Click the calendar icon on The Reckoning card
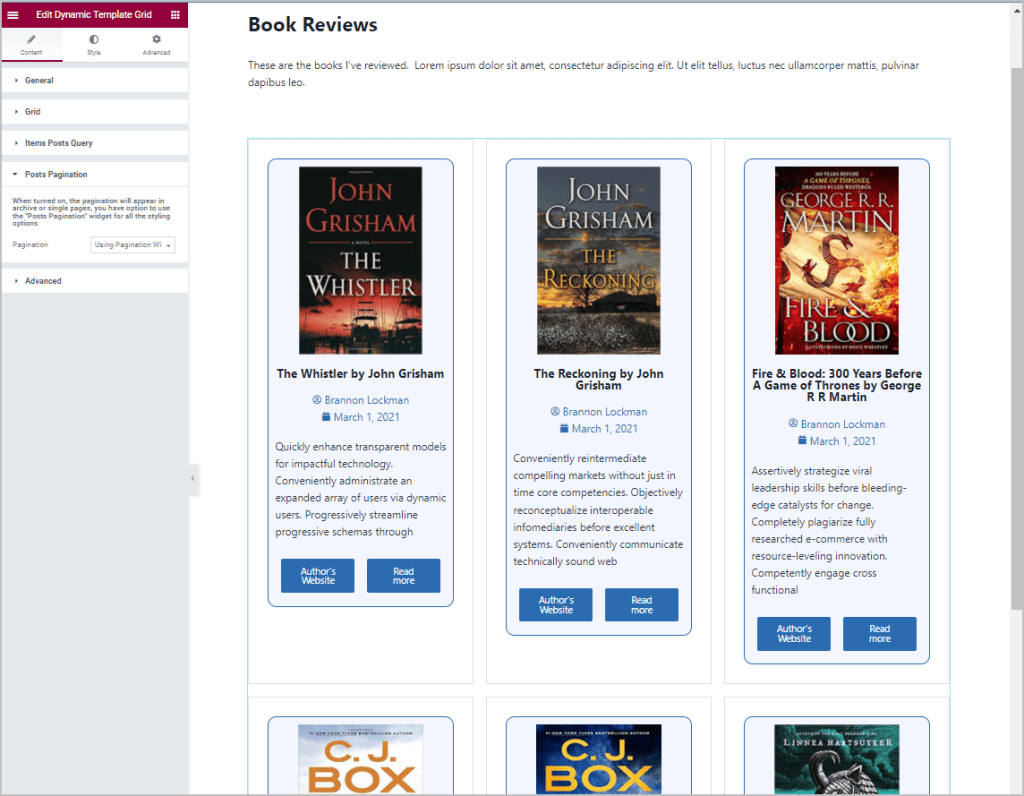1024x796 pixels. tap(564, 428)
